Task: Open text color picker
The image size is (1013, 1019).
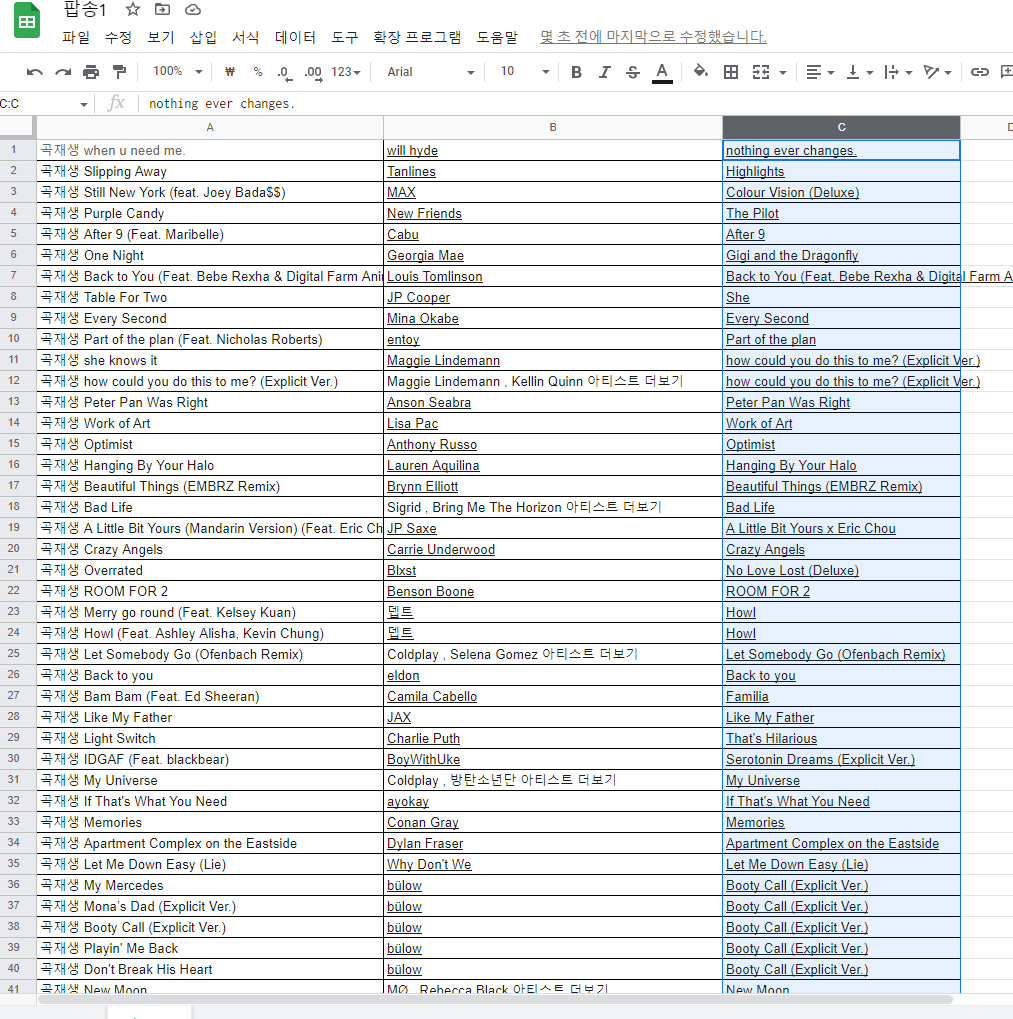Action: (x=662, y=72)
